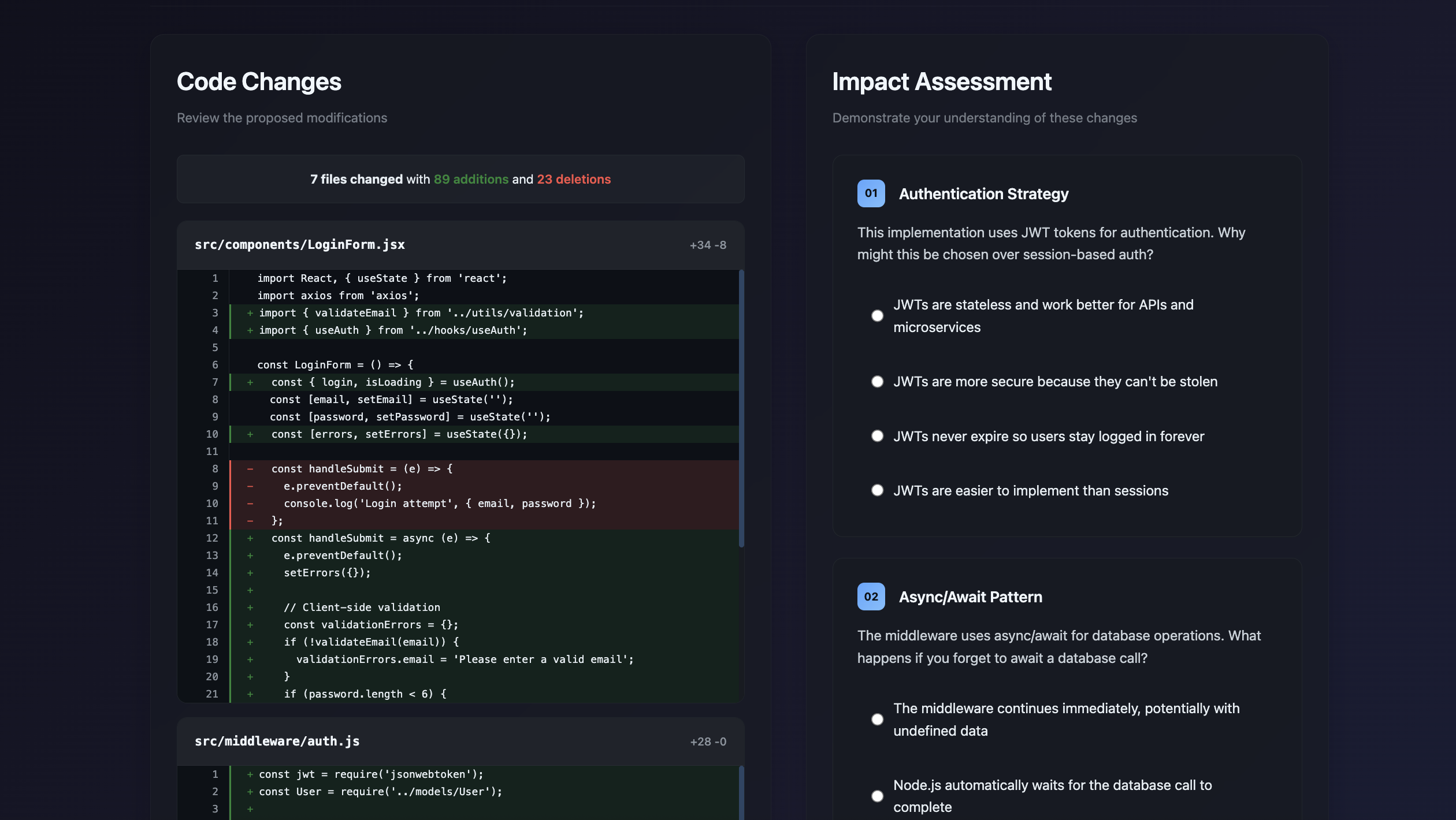Click the 01 Authentication Strategy badge

point(871,193)
